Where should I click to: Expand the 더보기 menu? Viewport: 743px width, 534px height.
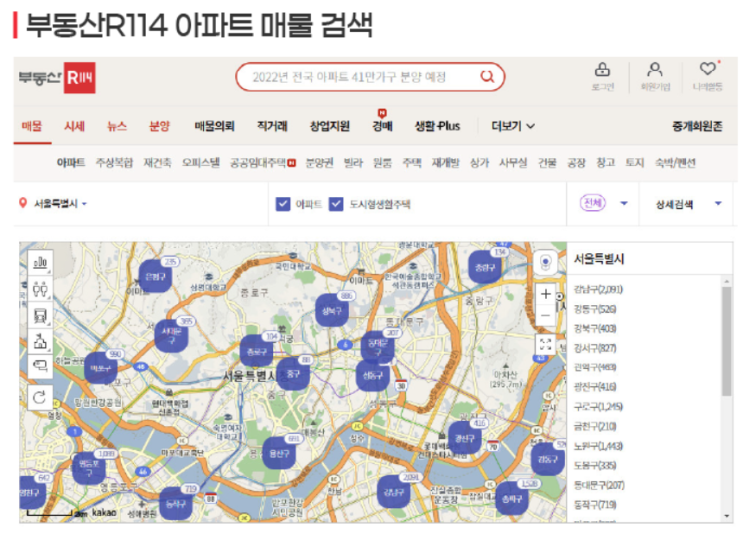[x=513, y=126]
